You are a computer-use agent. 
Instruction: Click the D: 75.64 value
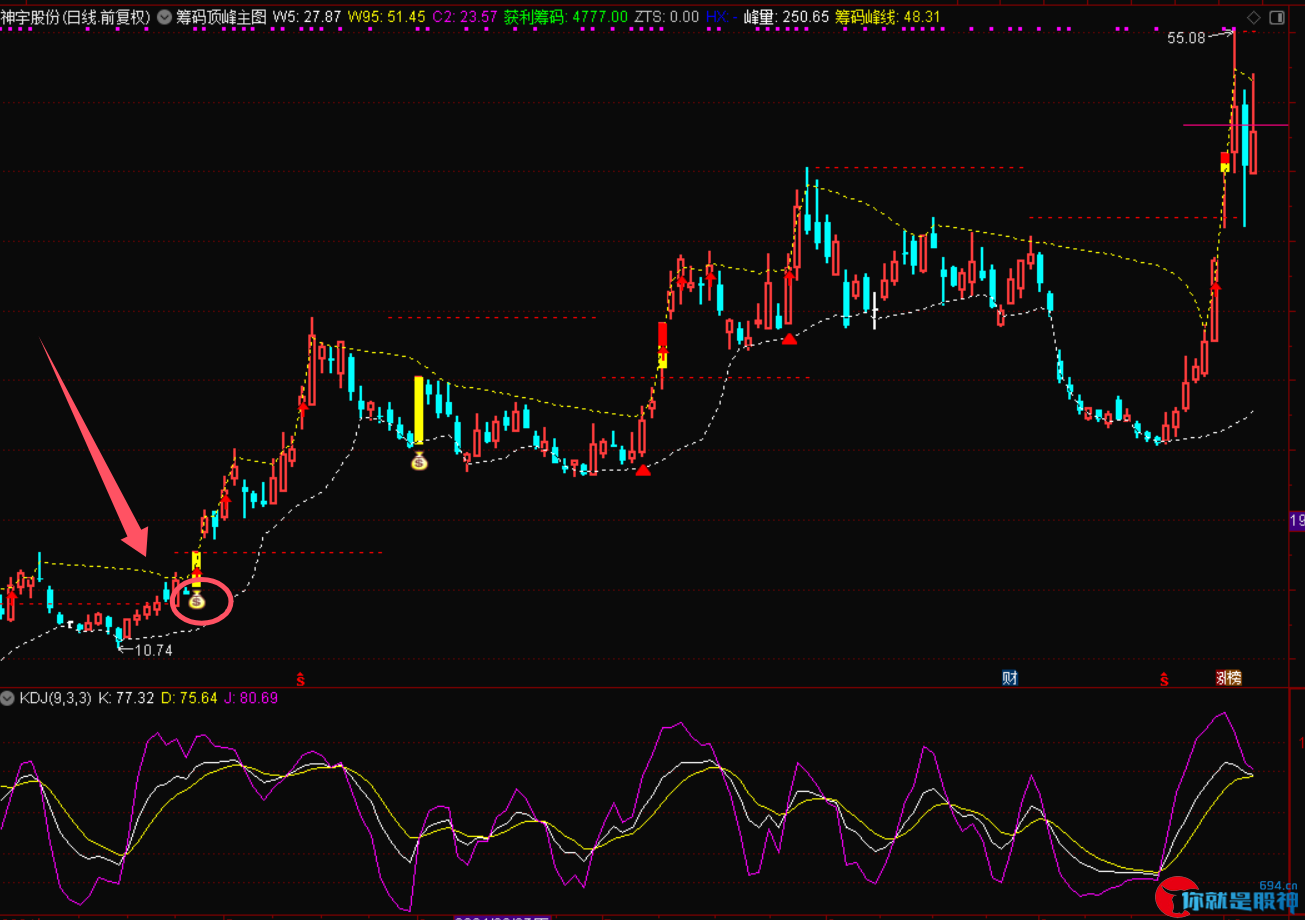pyautogui.click(x=190, y=698)
